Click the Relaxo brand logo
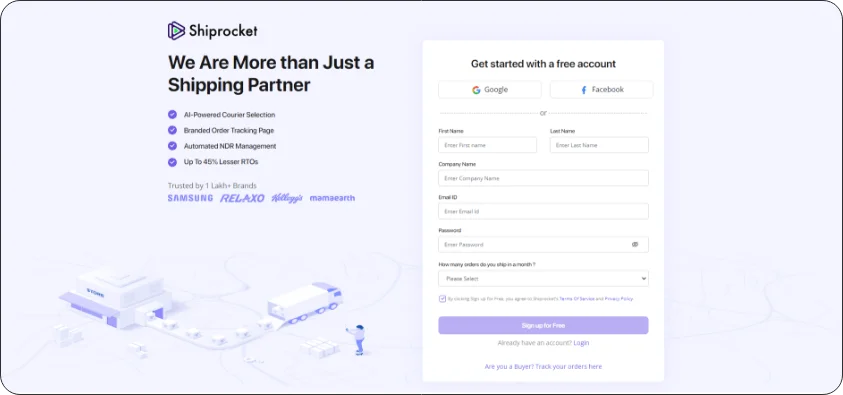The width and height of the screenshot is (843, 395). (242, 198)
